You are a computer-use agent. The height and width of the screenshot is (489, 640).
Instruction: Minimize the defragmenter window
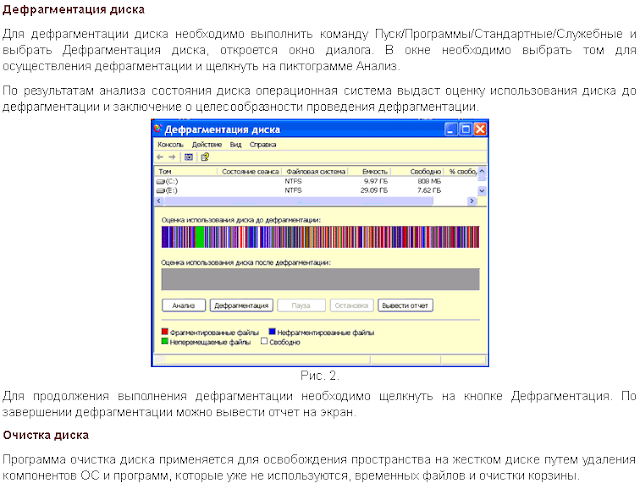pos(451,129)
